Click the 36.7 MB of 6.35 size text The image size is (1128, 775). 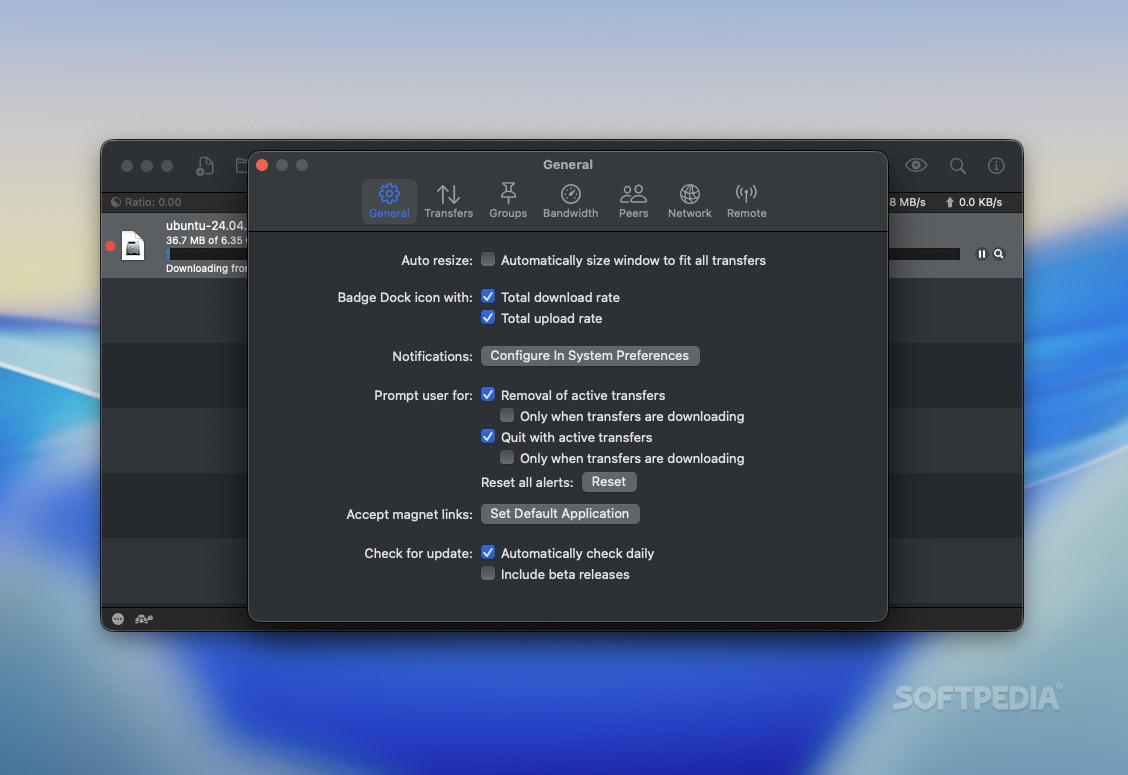pos(206,240)
